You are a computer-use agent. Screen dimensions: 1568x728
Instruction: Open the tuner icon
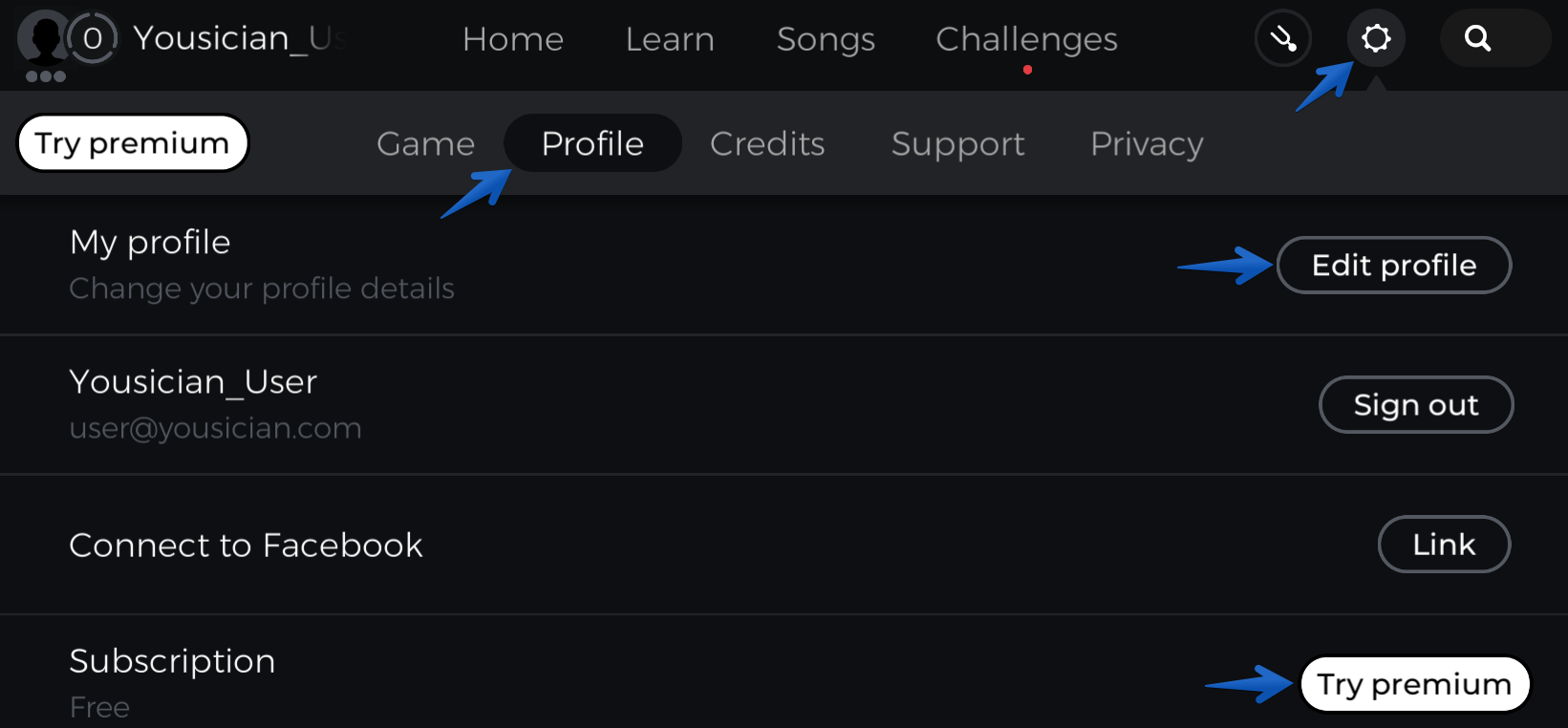tap(1282, 39)
